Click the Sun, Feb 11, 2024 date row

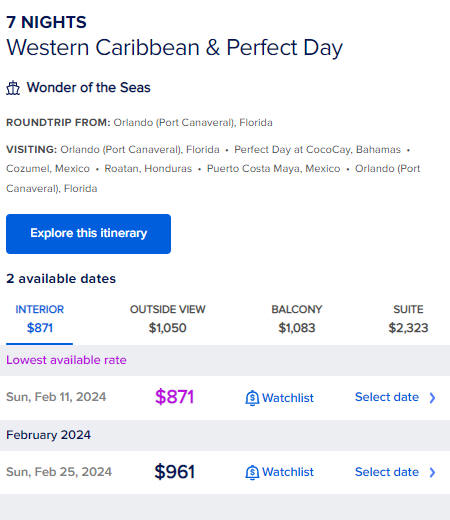pos(225,398)
